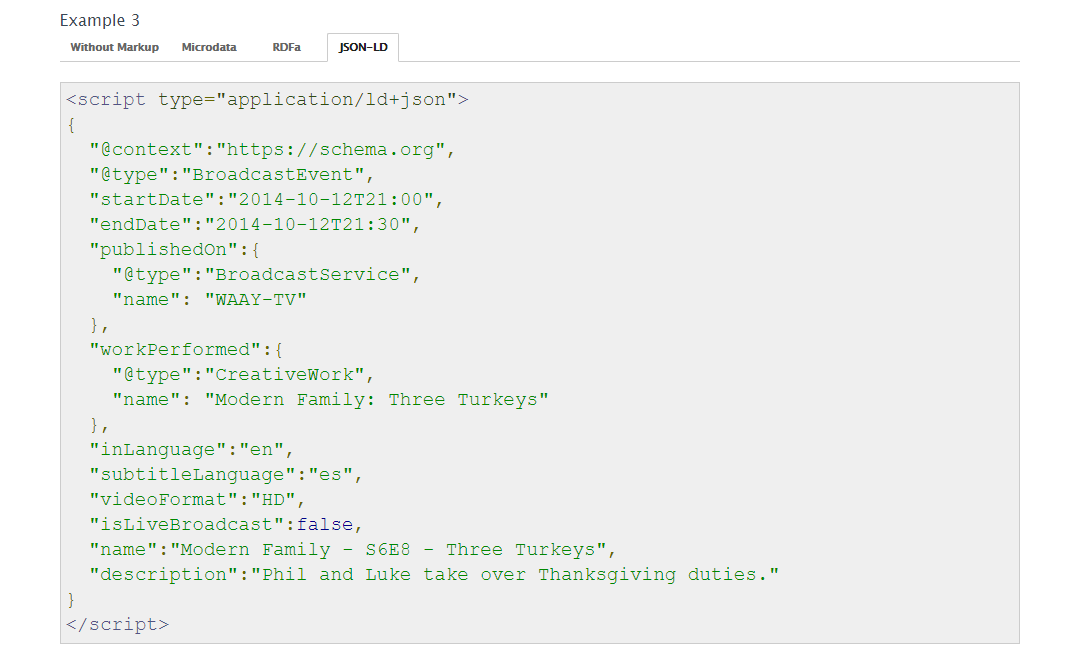The height and width of the screenshot is (669, 1072).
Task: Click the "@context" schema.org line
Action: coord(272,150)
